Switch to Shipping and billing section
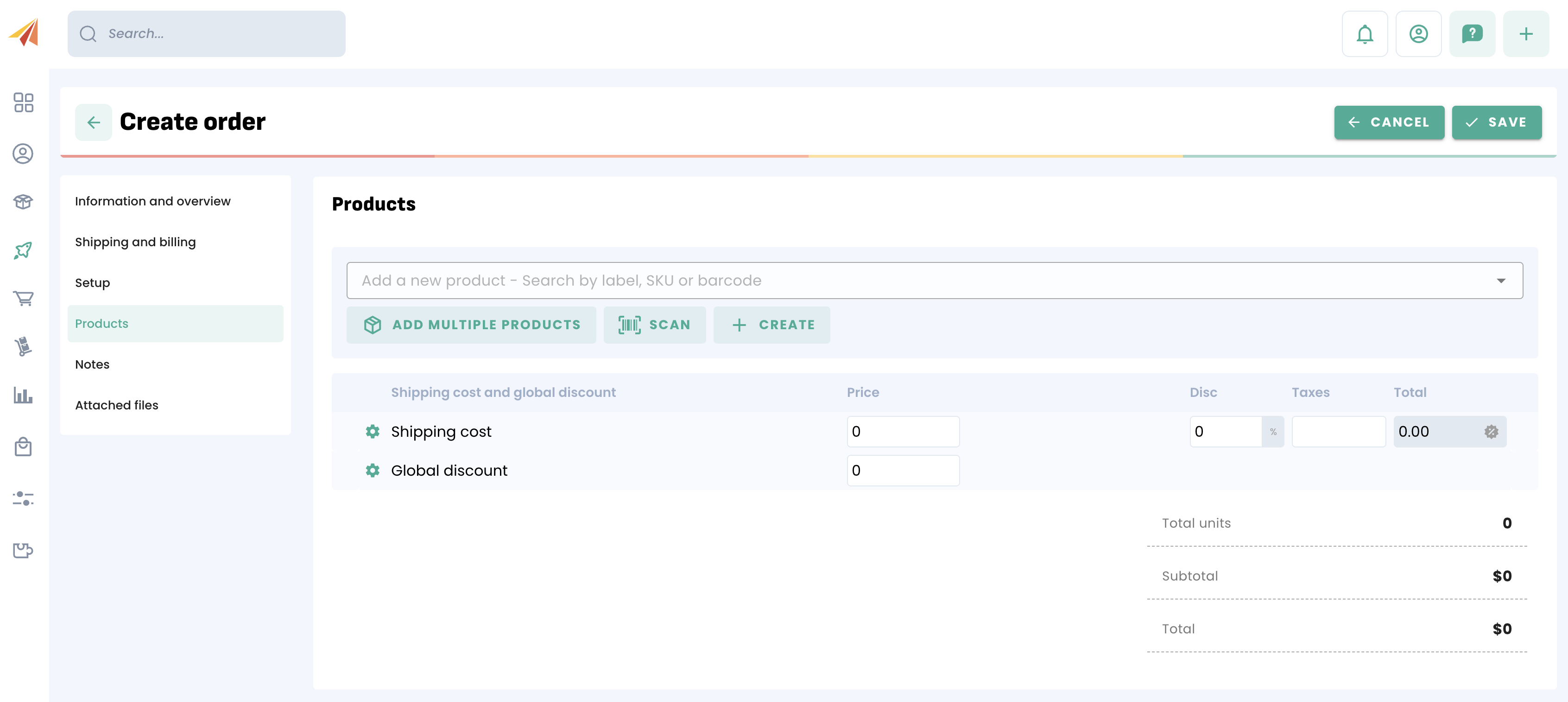 135,243
